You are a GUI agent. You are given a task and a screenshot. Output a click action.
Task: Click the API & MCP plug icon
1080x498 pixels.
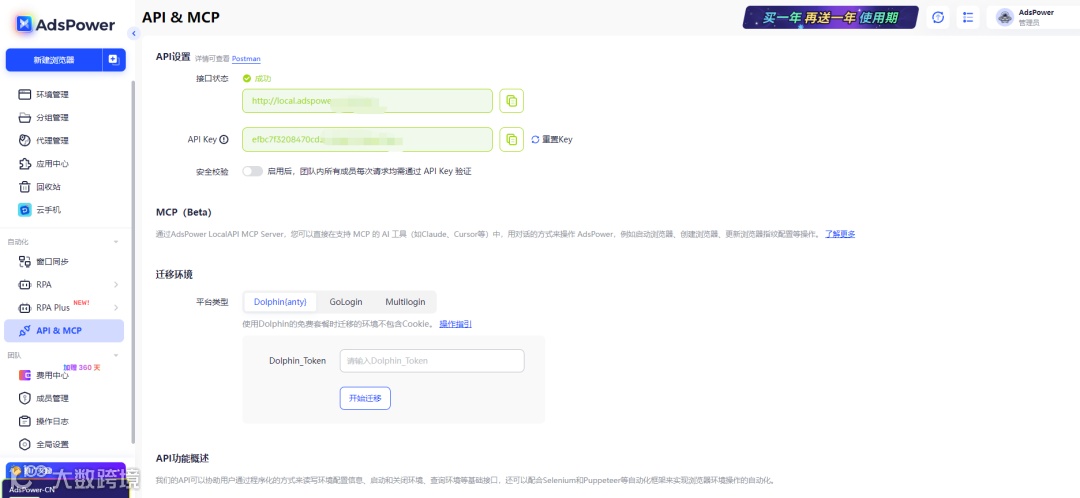pos(25,331)
